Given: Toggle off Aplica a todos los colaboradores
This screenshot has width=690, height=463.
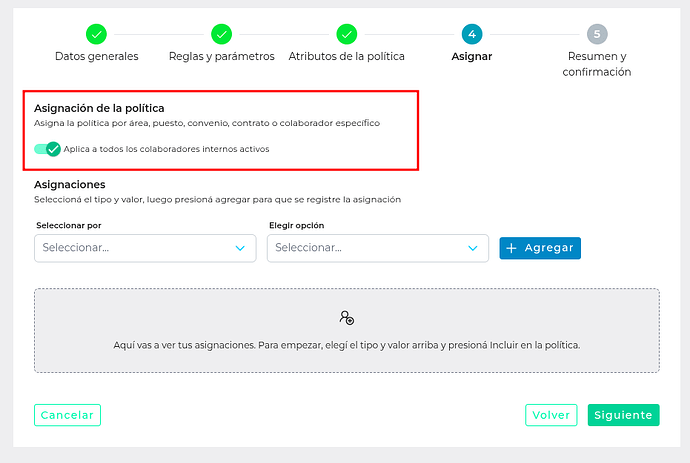Looking at the screenshot, I should click(x=47, y=149).
